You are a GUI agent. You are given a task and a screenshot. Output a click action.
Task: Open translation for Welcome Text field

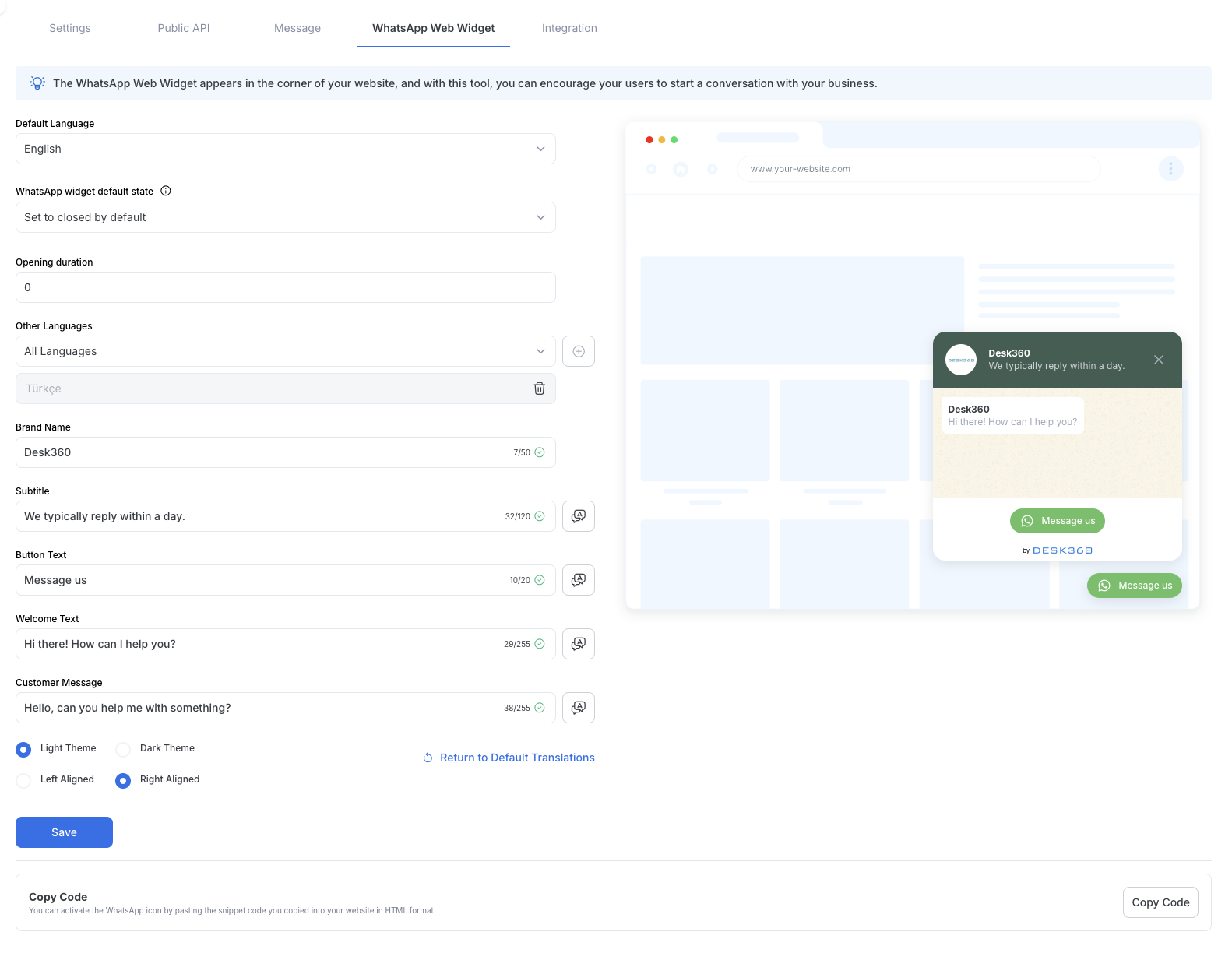pos(579,644)
